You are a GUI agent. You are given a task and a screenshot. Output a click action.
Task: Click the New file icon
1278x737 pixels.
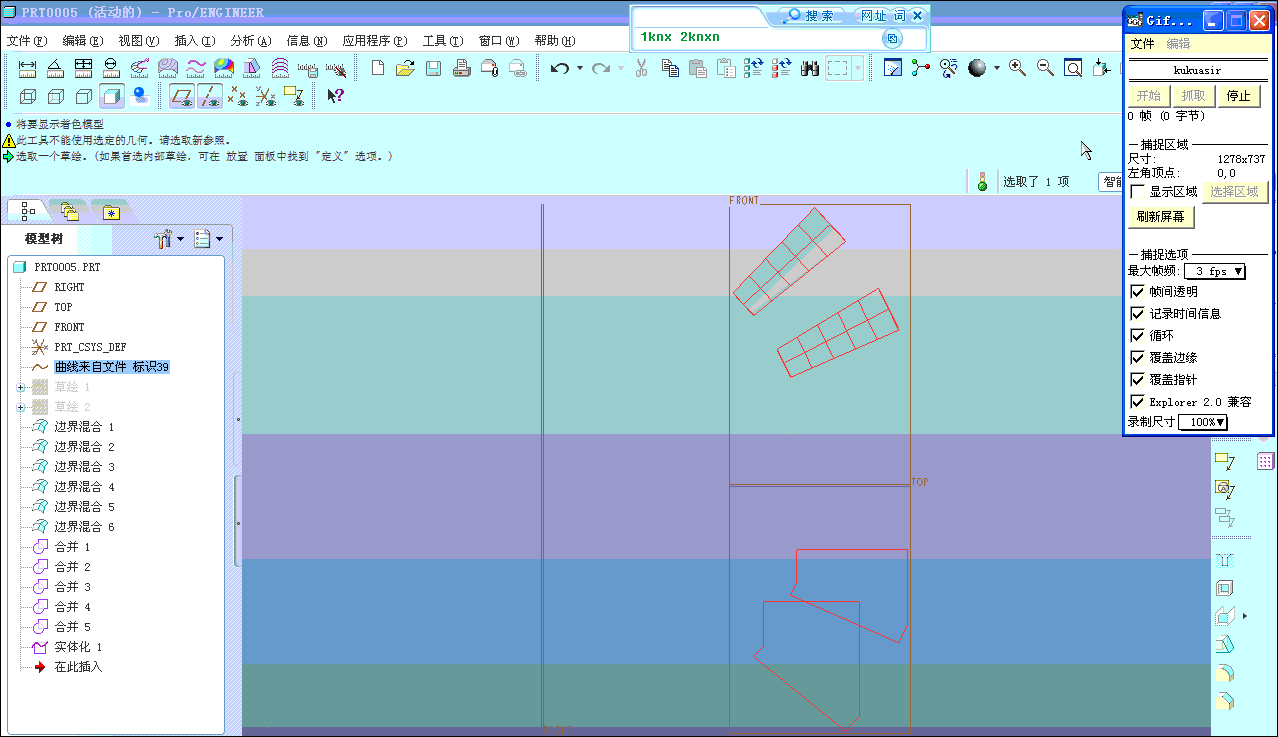coord(377,68)
